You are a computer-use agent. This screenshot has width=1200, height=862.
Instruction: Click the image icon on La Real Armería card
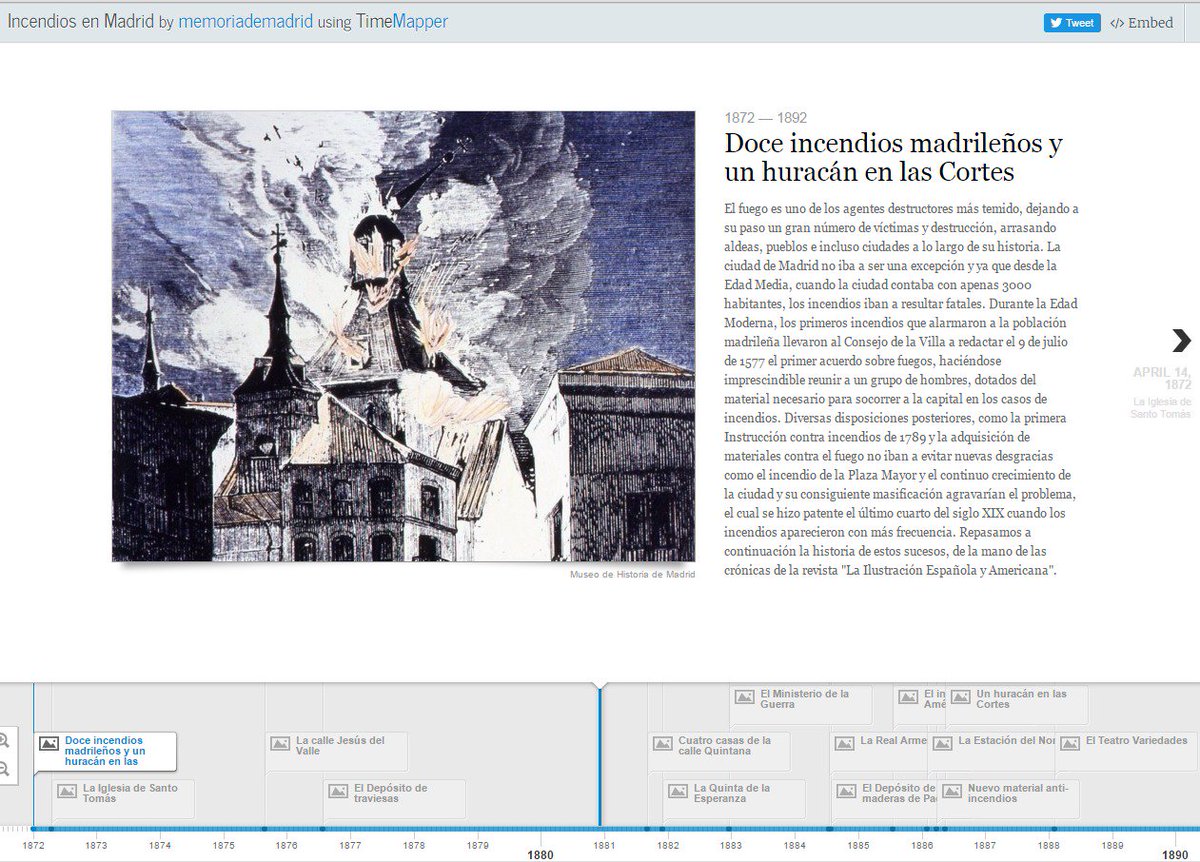847,742
